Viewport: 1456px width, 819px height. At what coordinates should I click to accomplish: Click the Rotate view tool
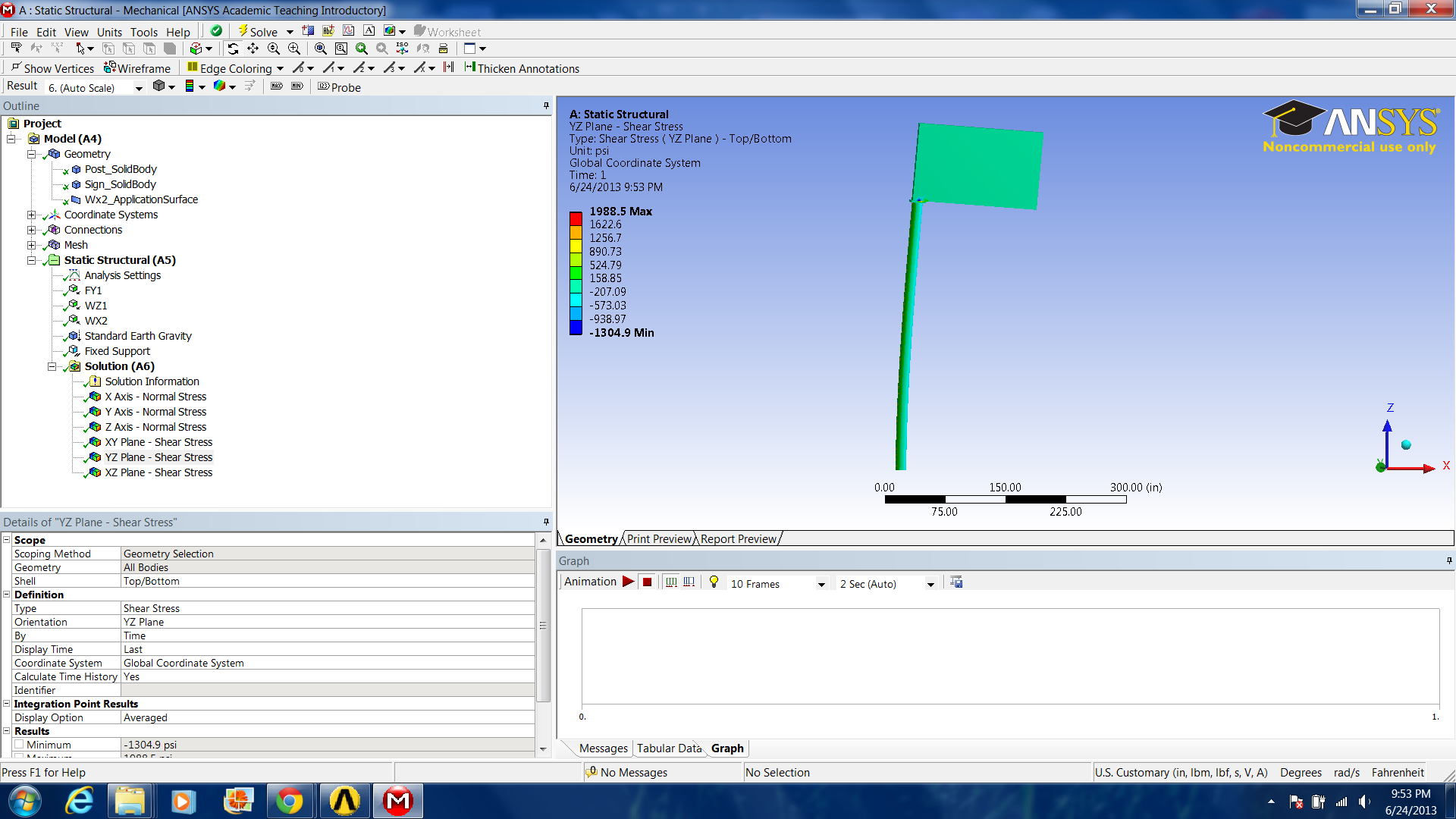(x=233, y=49)
